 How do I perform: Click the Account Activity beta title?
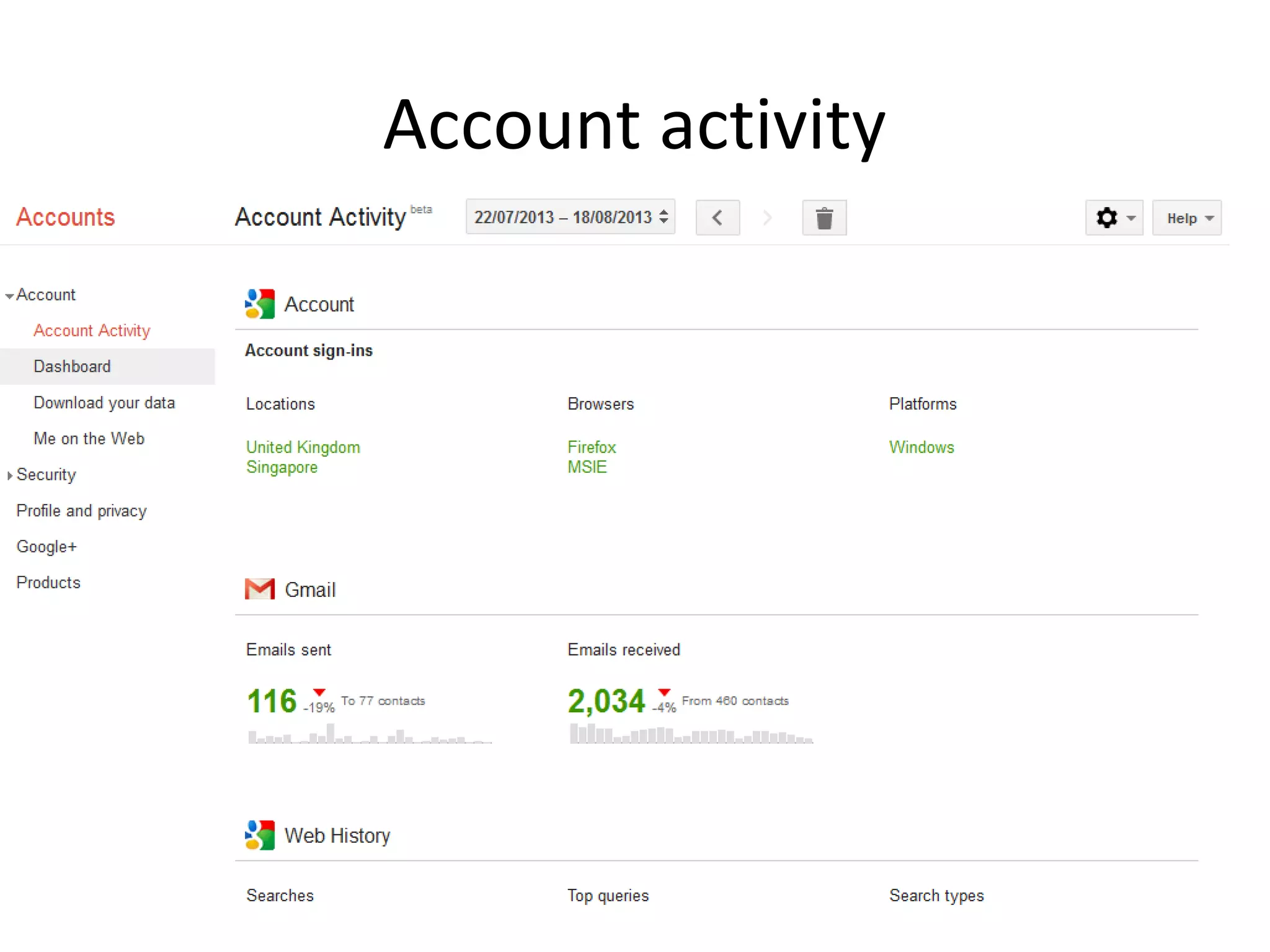[334, 217]
